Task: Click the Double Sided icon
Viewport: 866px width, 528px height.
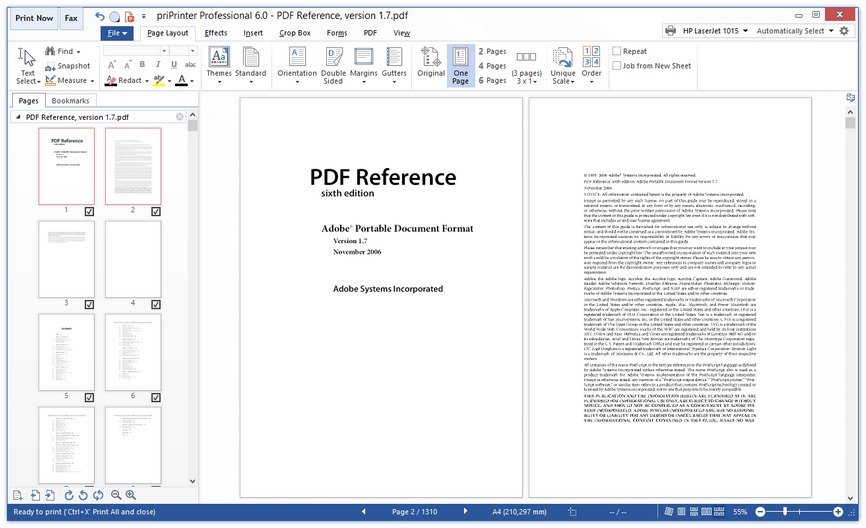Action: [x=333, y=66]
